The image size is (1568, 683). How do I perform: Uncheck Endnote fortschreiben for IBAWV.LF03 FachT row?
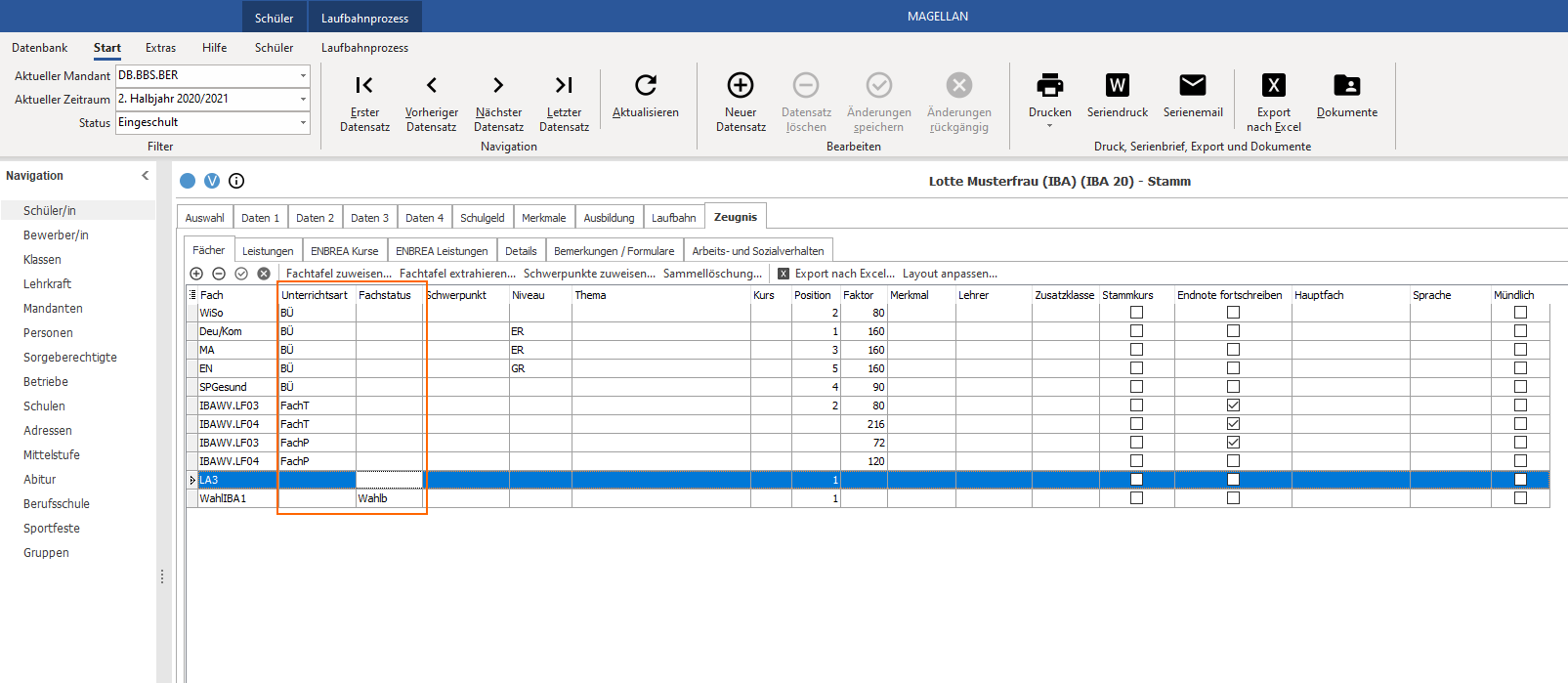point(1233,406)
